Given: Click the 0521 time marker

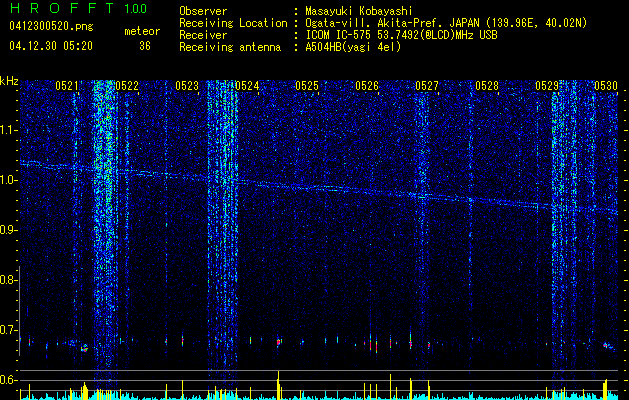Looking at the screenshot, I should pos(67,85).
